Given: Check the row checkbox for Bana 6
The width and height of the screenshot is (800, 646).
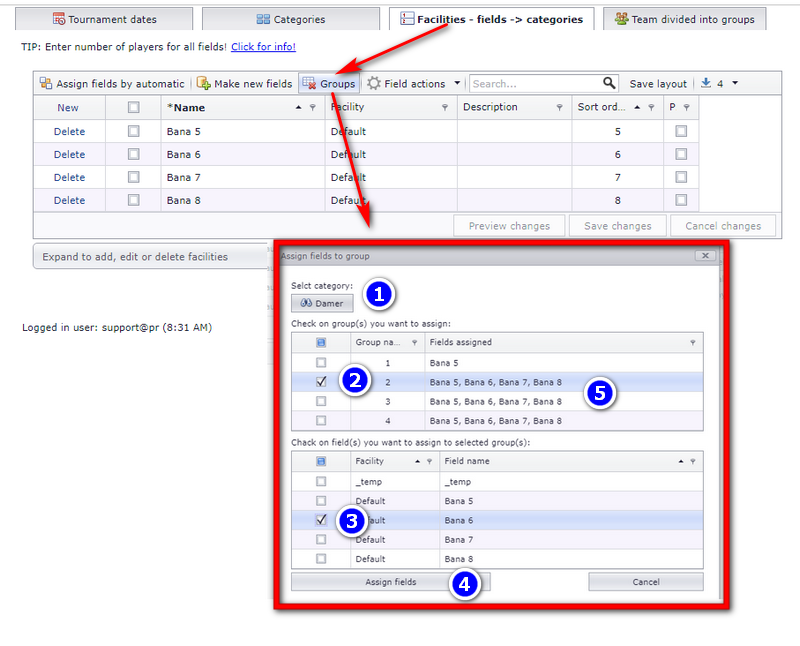Looking at the screenshot, I should tap(134, 154).
